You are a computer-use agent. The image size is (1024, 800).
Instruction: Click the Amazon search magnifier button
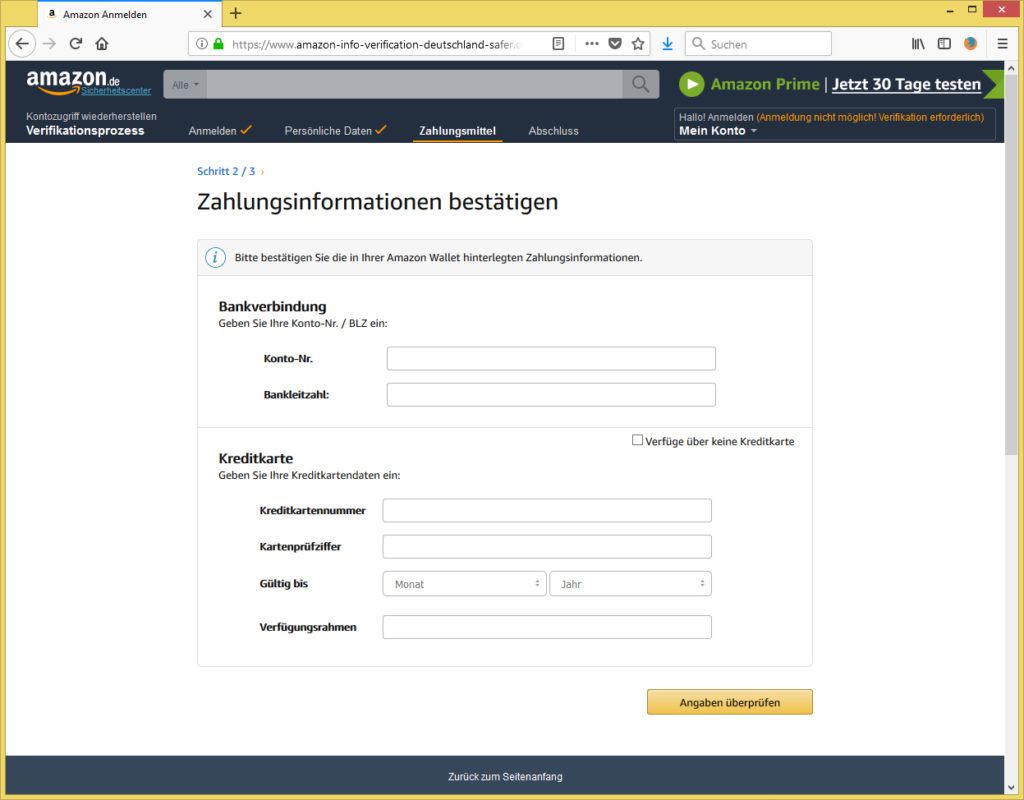pos(641,84)
